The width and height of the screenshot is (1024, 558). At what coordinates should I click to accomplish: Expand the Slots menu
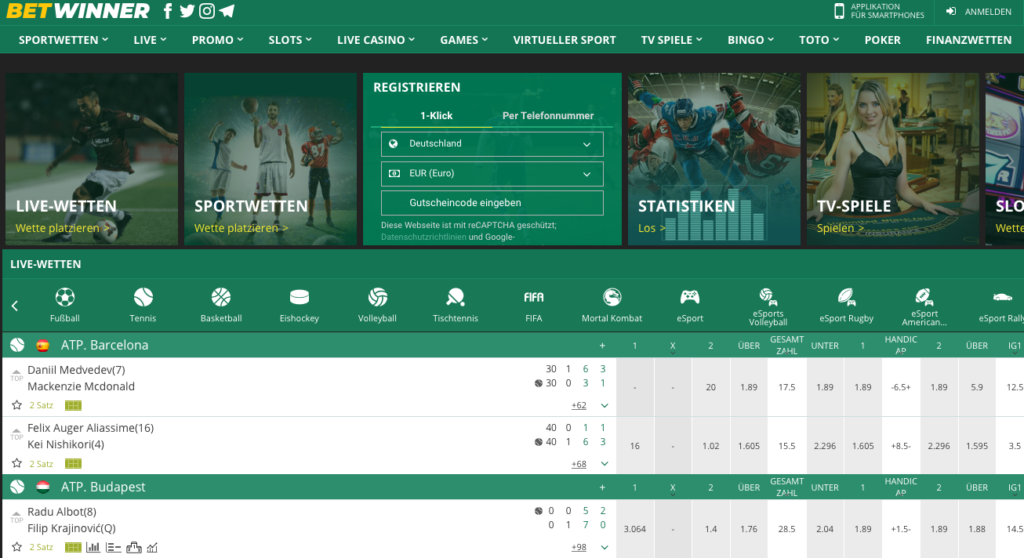[290, 40]
